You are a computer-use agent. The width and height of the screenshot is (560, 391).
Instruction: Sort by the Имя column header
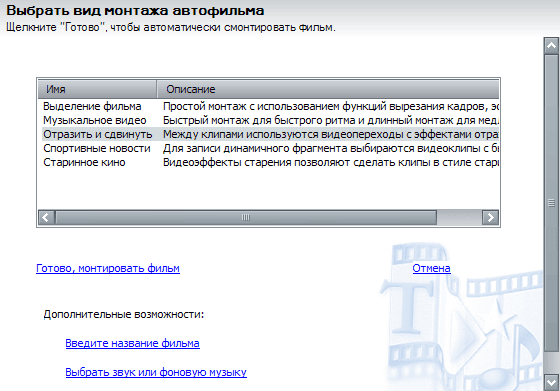97,89
